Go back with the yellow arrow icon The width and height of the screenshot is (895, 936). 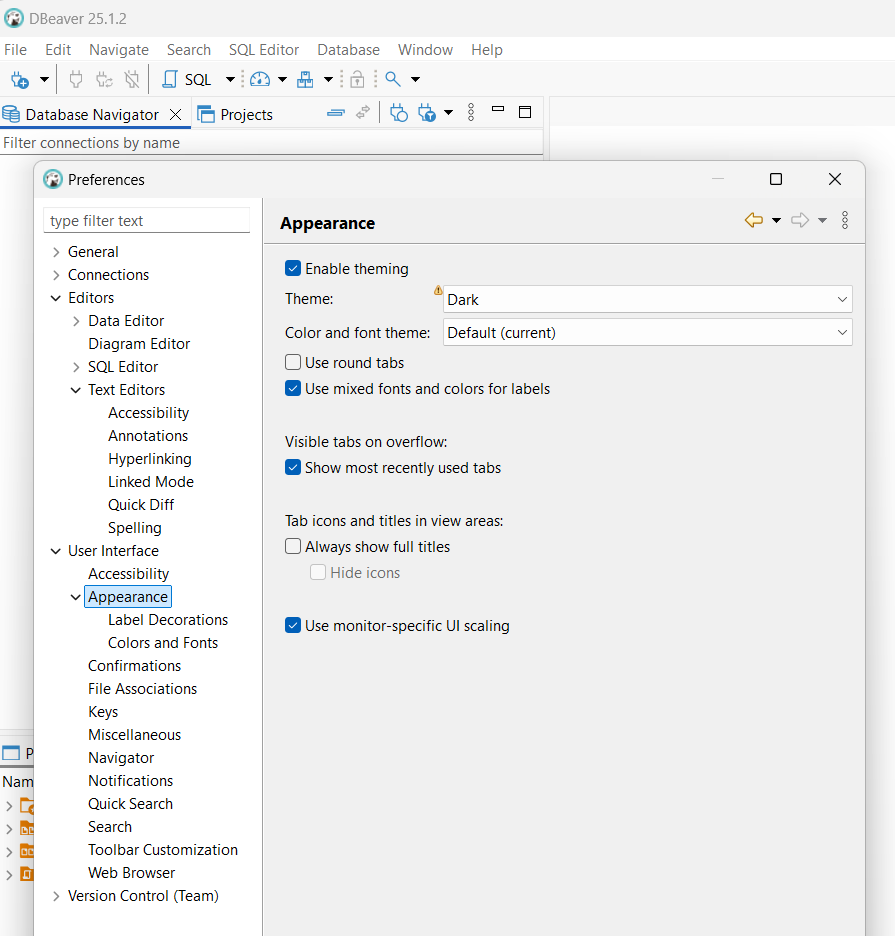(754, 220)
